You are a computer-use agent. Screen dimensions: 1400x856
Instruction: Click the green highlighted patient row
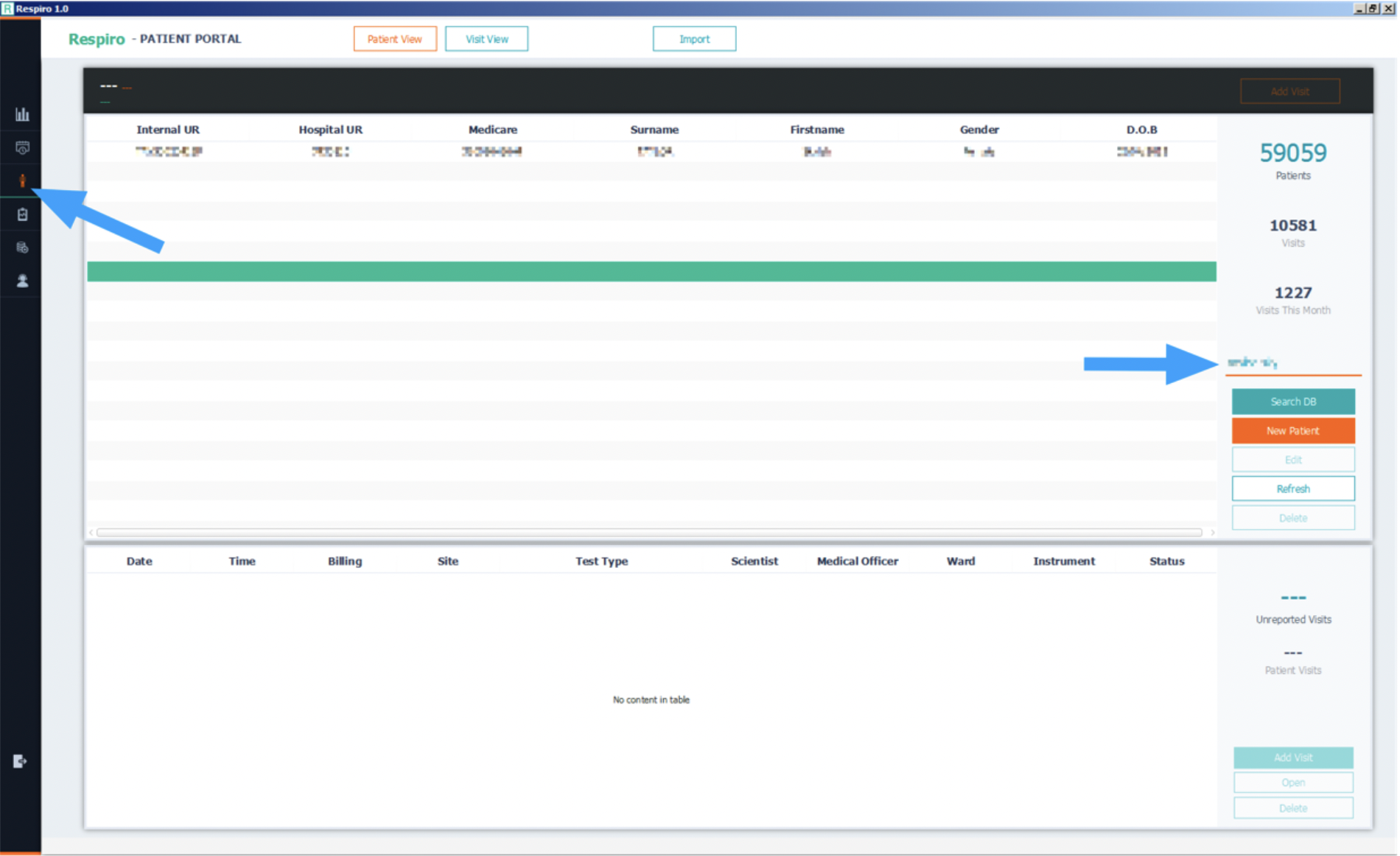coord(651,272)
